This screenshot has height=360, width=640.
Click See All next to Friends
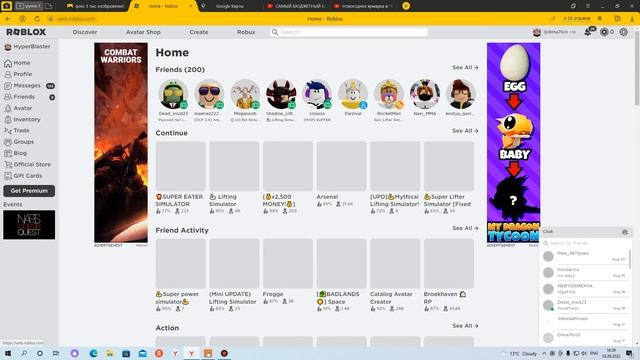465,67
